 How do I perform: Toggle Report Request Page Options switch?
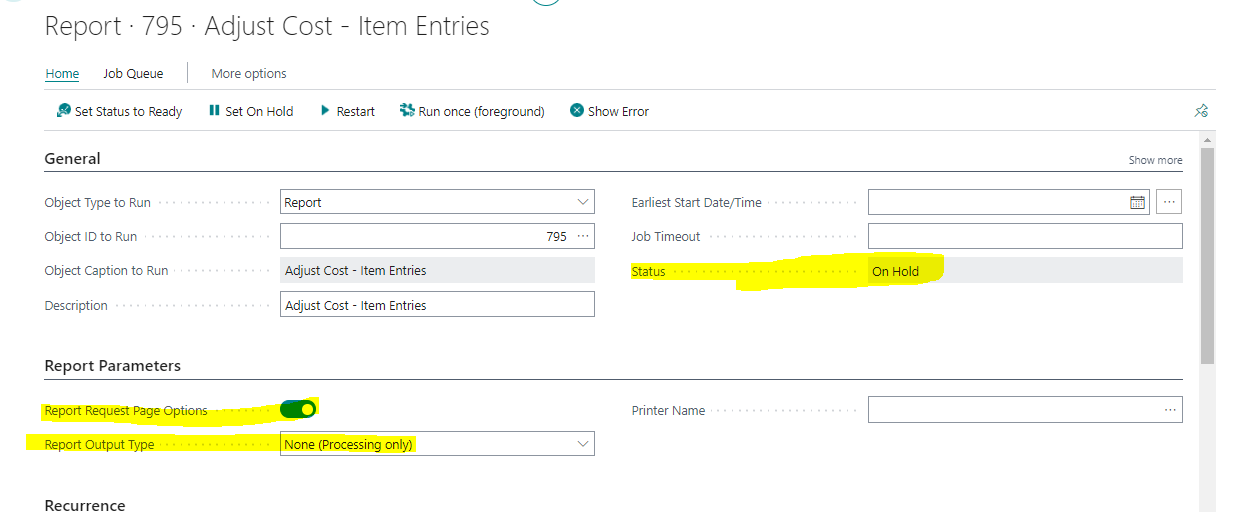[298, 409]
